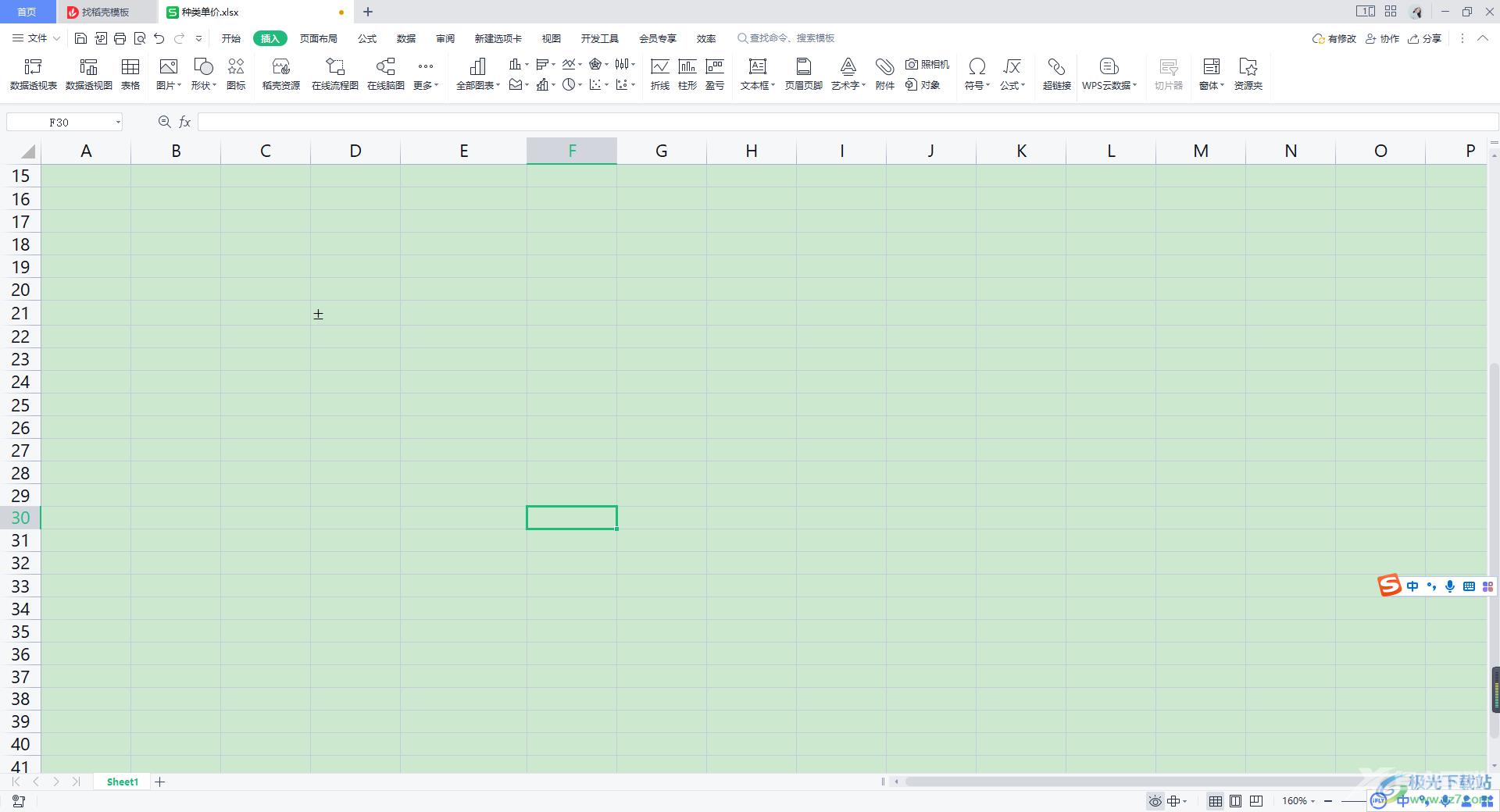Open the 图标 icon library
This screenshot has height=812, width=1500.
coord(236,74)
